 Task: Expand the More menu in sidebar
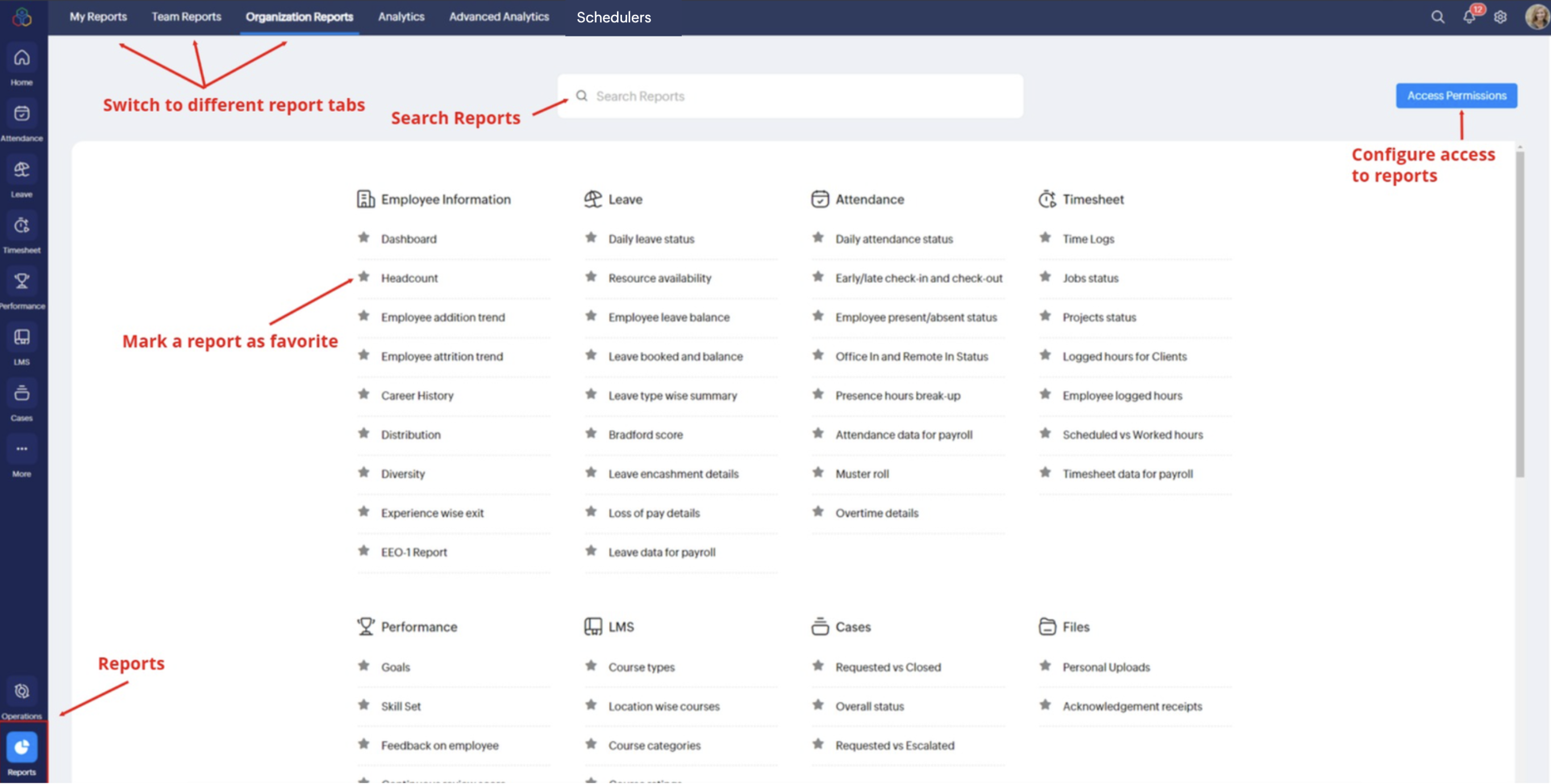(22, 450)
